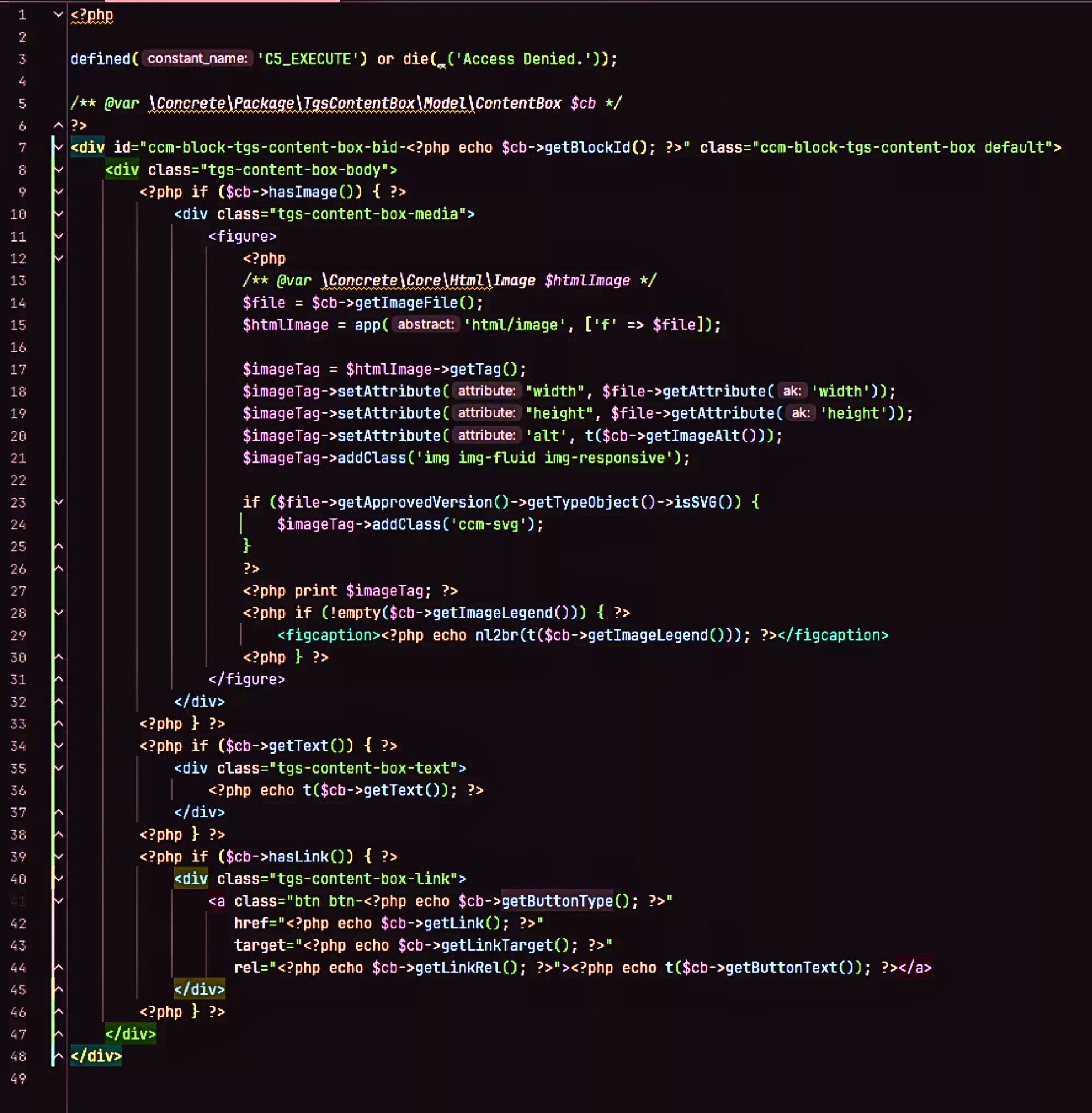Collapse the <?php region at line 1

click(x=57, y=14)
